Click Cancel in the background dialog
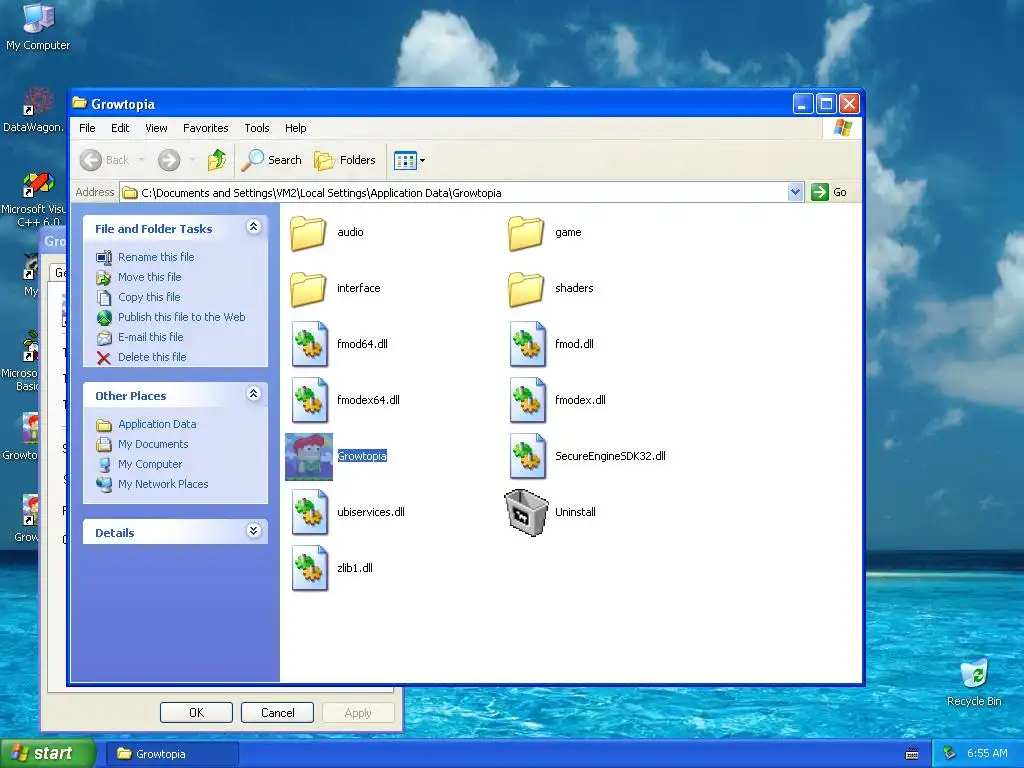 pos(278,712)
